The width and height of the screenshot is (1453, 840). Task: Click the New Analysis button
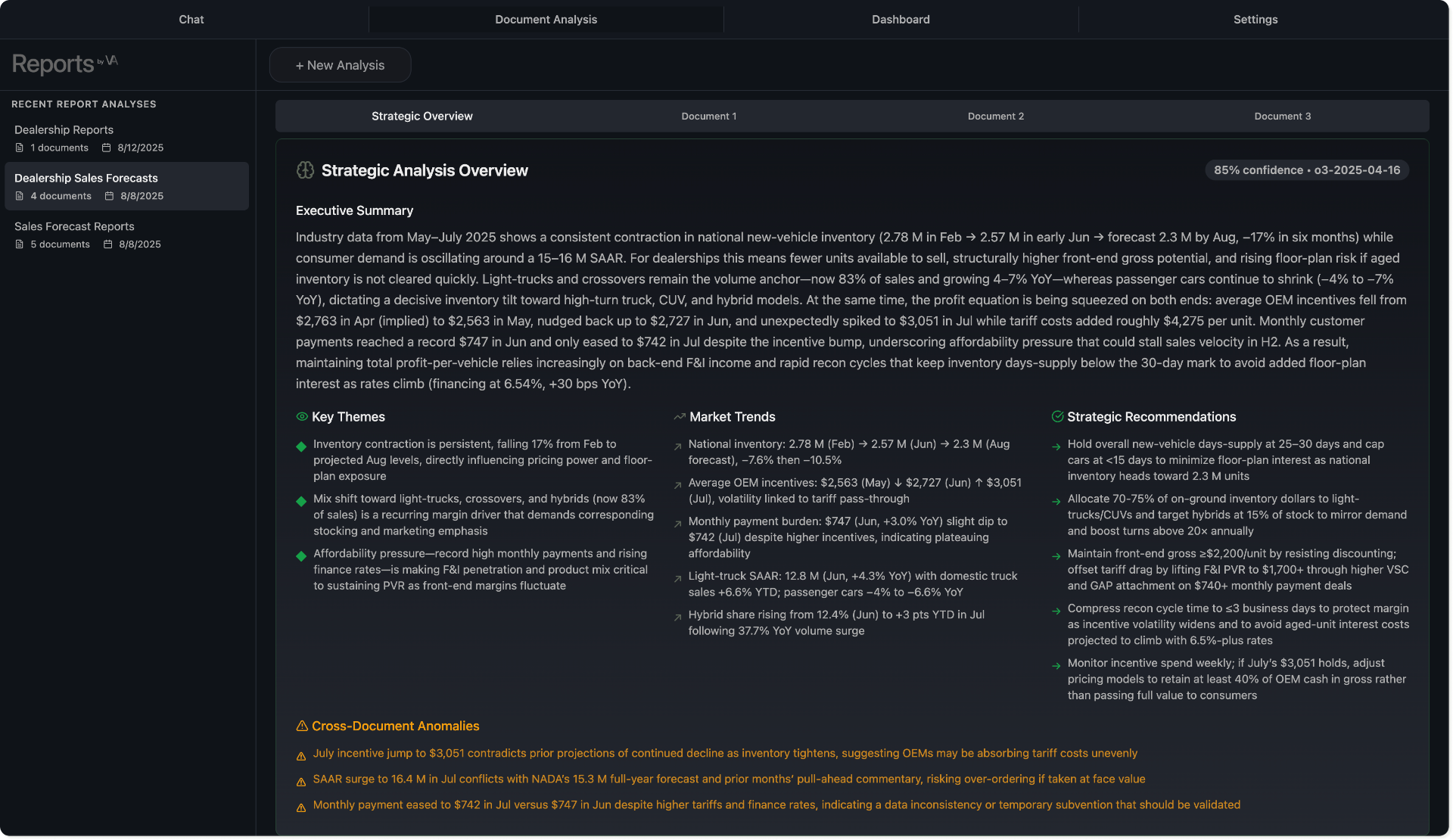coord(340,65)
